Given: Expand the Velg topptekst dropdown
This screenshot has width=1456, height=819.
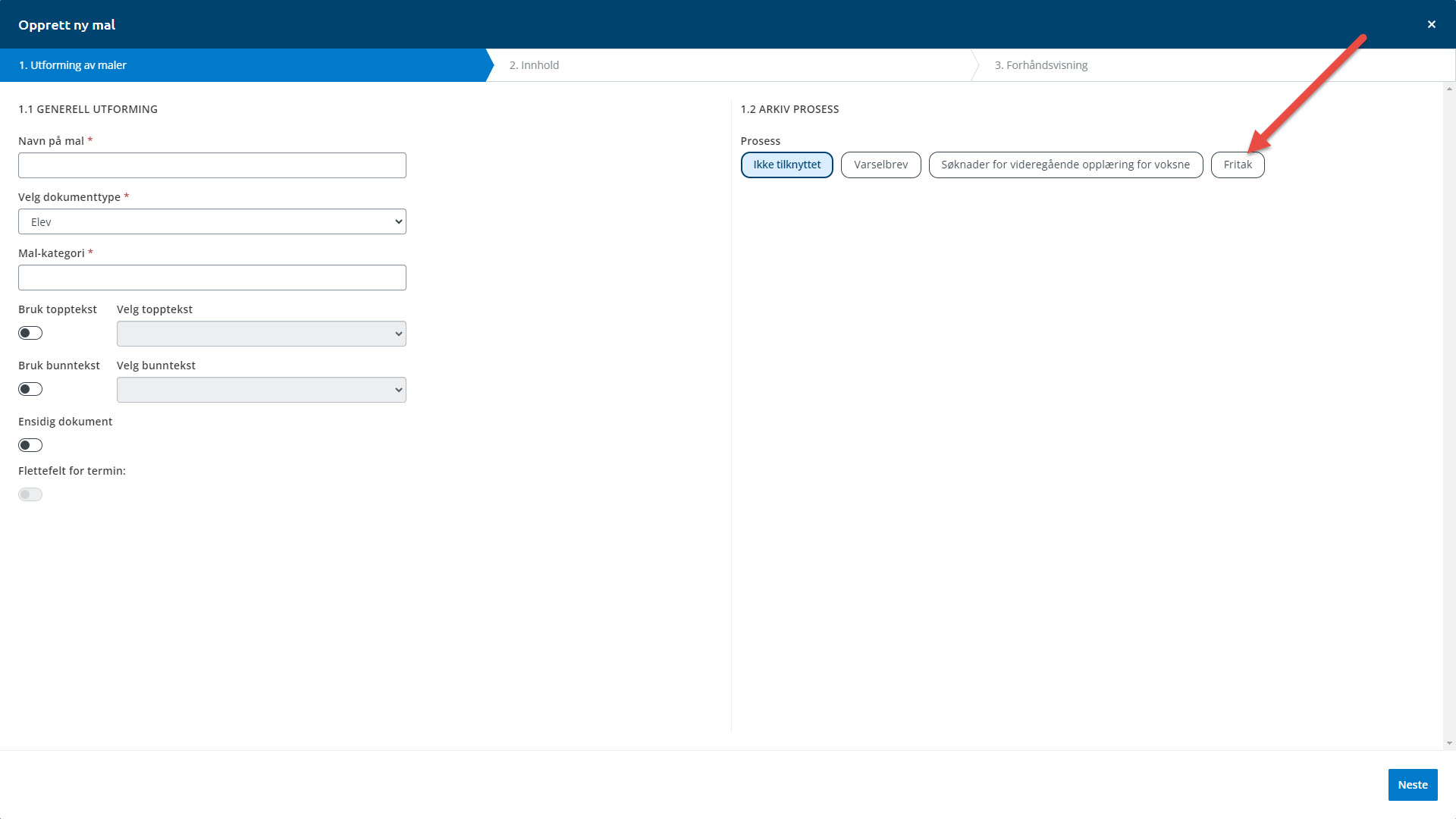Looking at the screenshot, I should tap(261, 334).
